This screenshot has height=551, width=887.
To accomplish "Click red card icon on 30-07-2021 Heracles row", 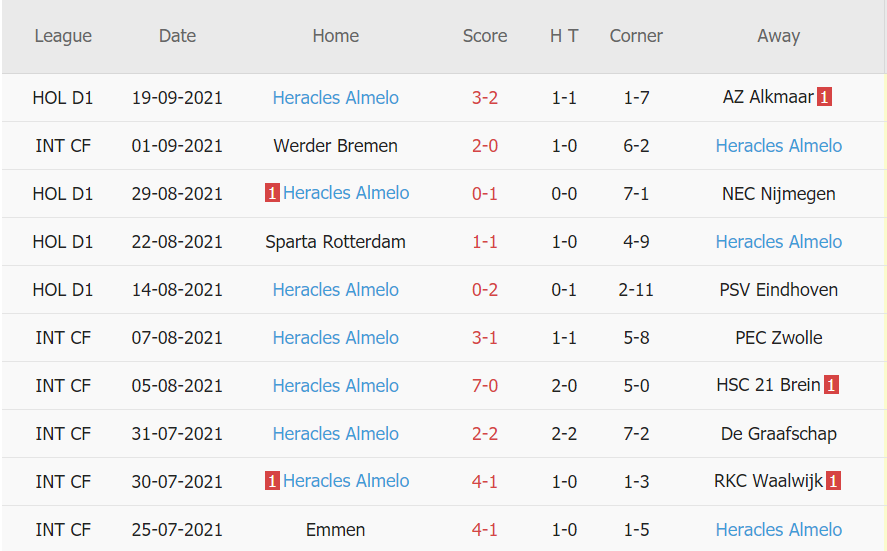I will (x=272, y=481).
